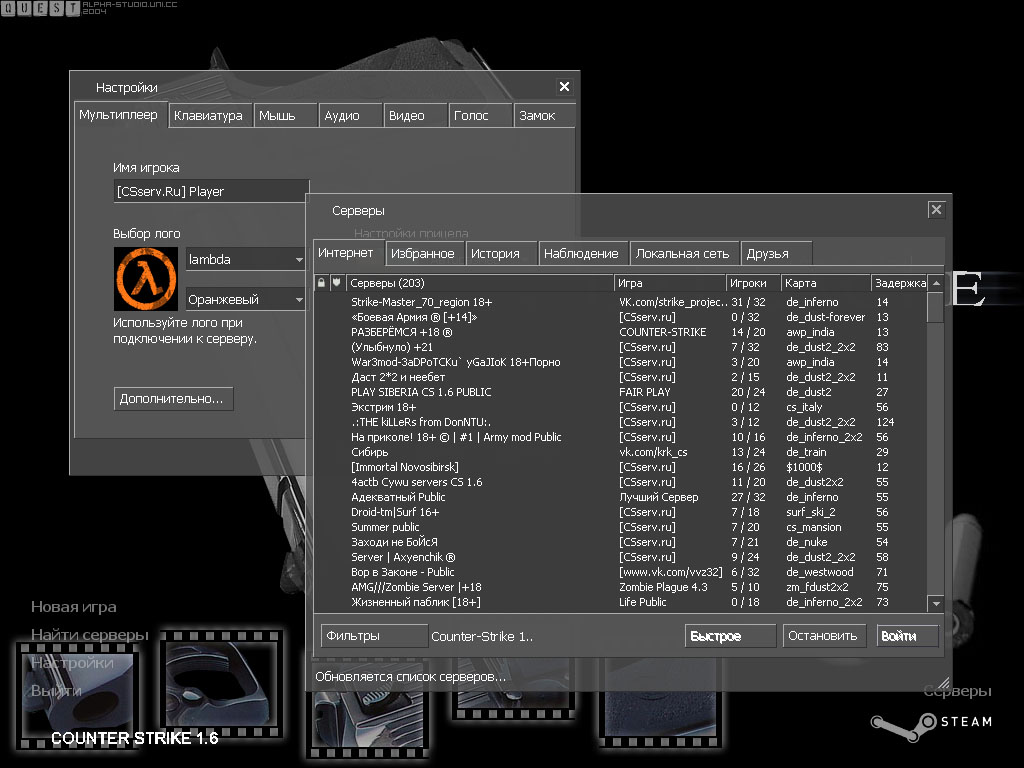Click the lambda logo preview image
This screenshot has height=768, width=1024.
point(146,278)
